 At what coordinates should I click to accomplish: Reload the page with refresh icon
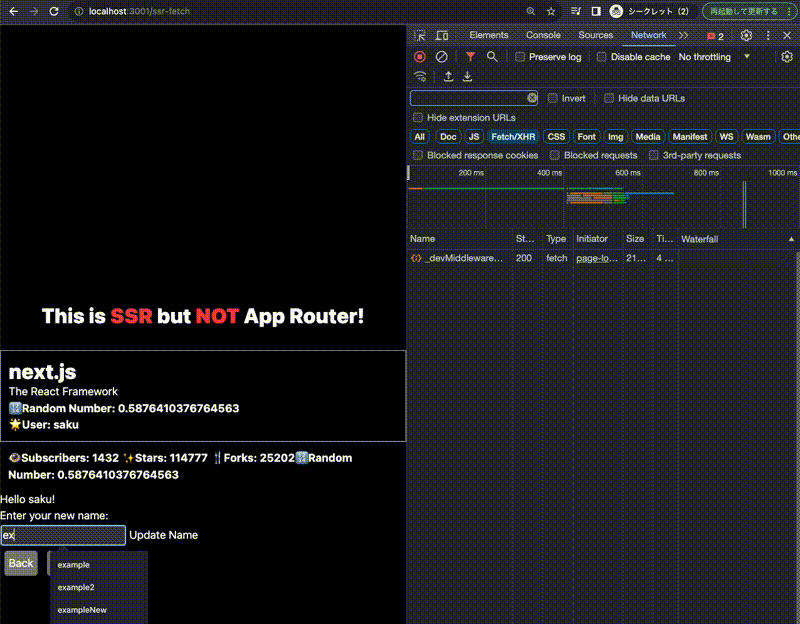pos(54,11)
